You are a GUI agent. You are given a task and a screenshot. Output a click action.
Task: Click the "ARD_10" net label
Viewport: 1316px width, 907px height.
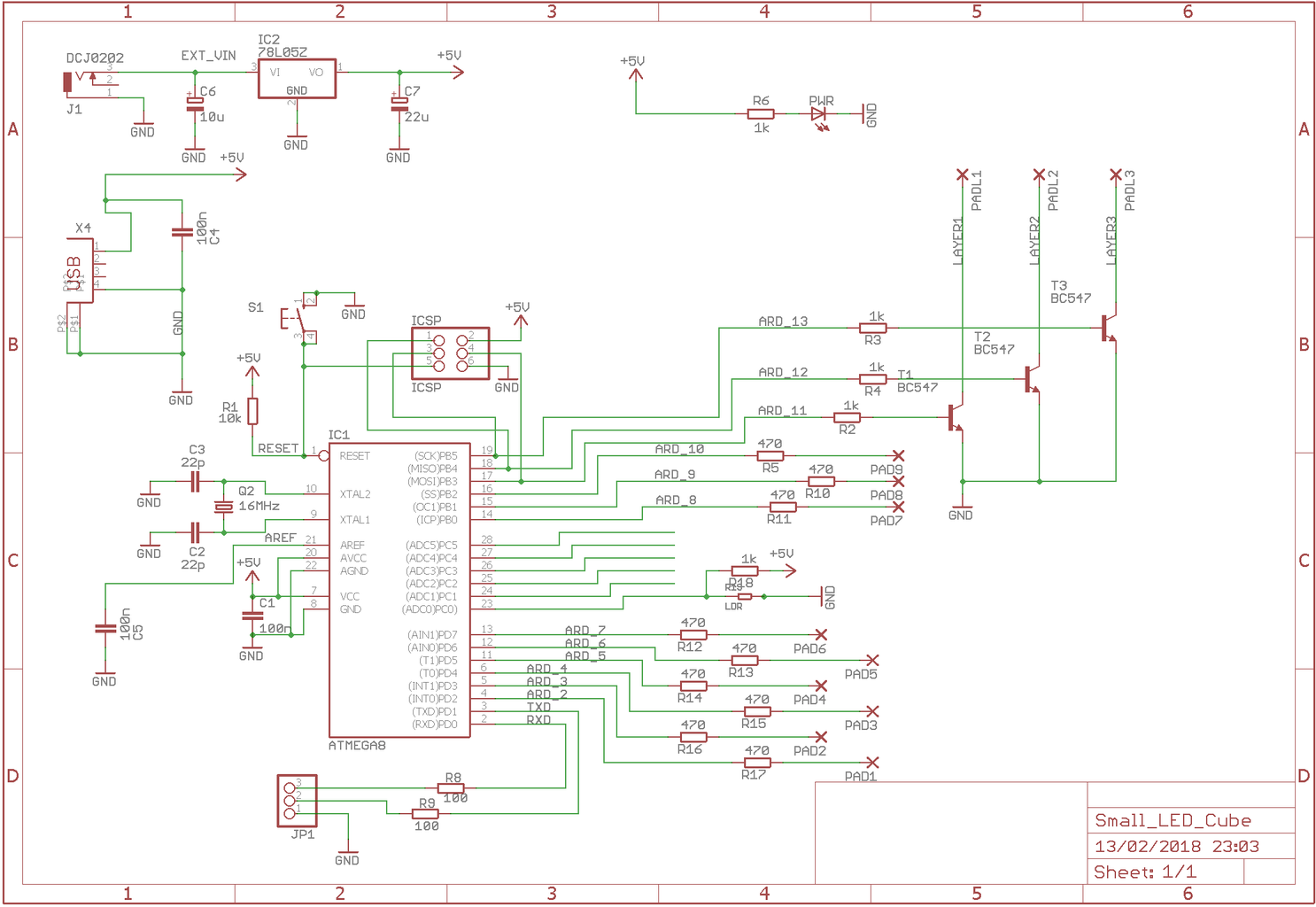[x=679, y=449]
